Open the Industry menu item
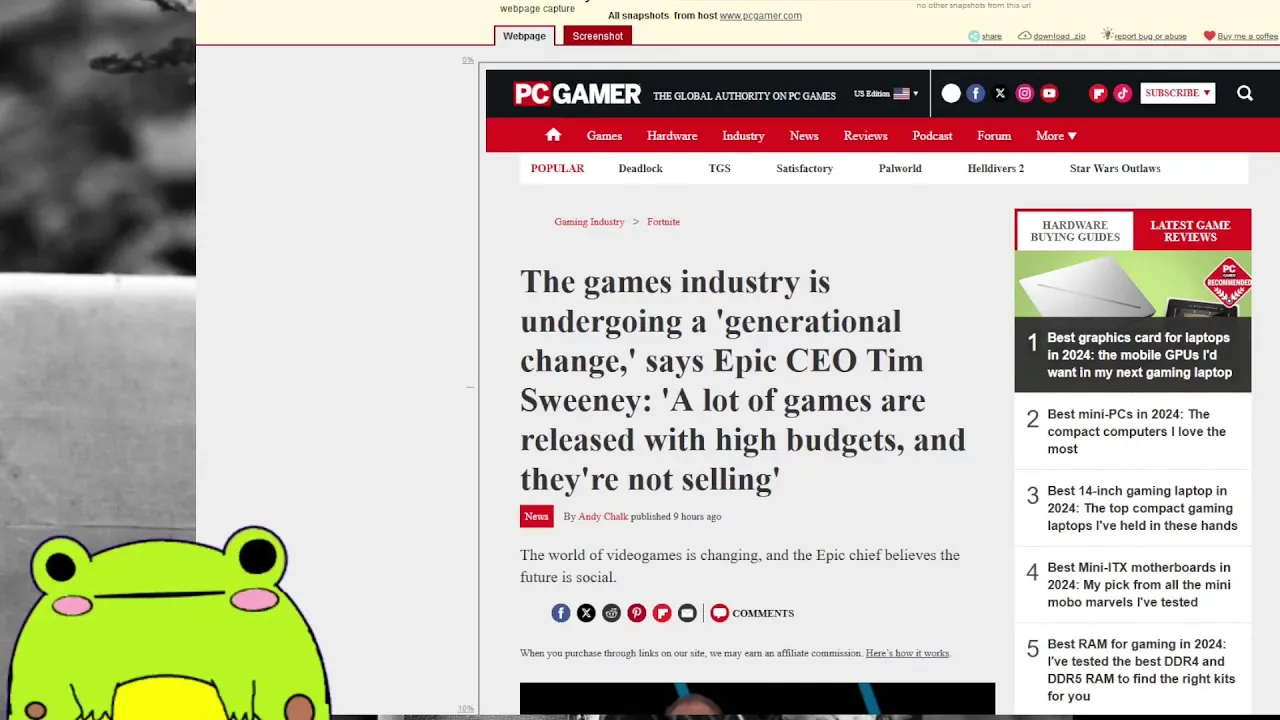Screen dimensions: 1280x720 click(743, 136)
